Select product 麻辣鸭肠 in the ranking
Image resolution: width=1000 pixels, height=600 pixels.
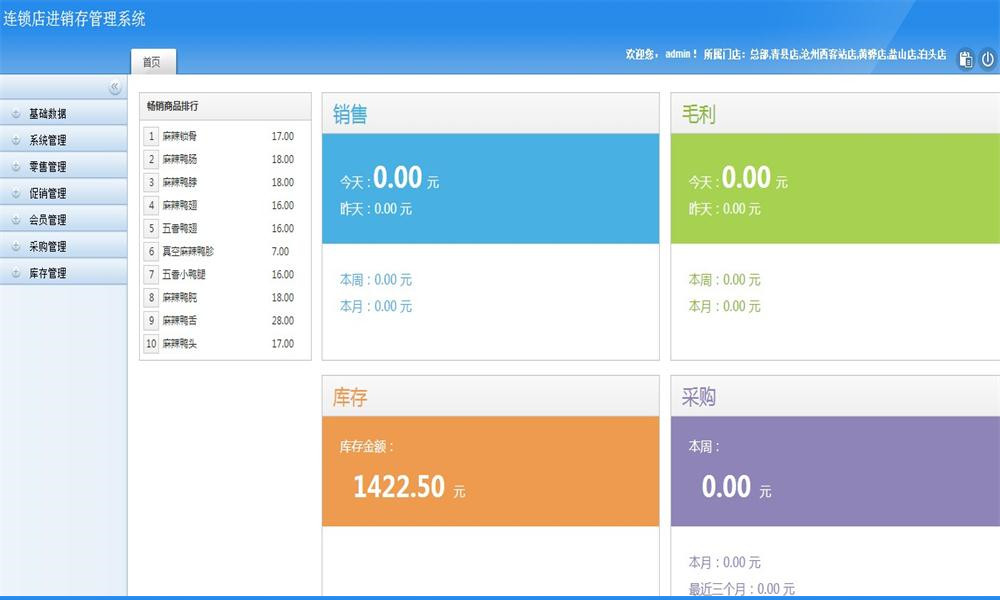tap(179, 159)
